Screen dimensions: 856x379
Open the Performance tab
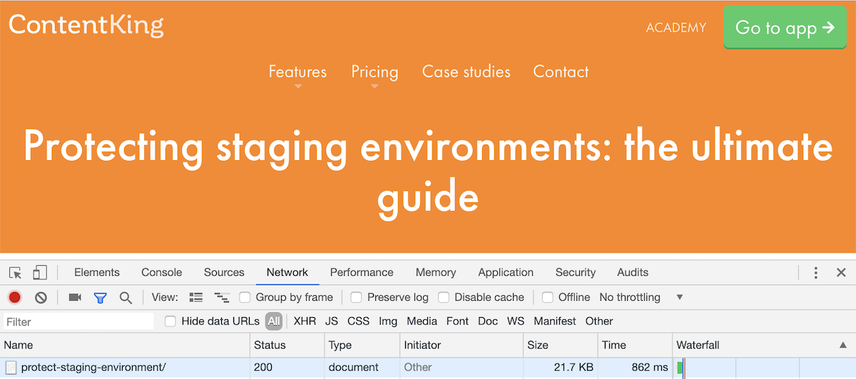coord(361,273)
